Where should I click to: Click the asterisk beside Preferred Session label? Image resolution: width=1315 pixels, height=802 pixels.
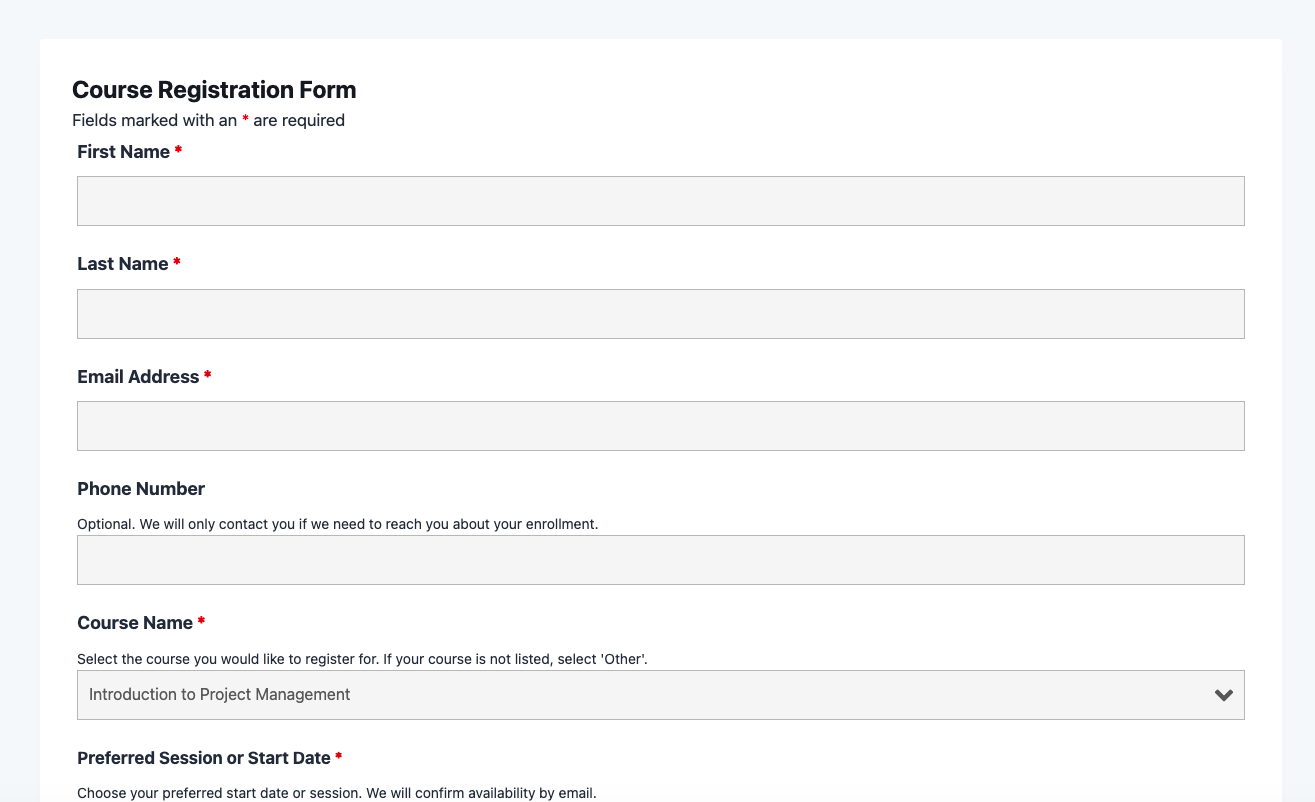[339, 757]
